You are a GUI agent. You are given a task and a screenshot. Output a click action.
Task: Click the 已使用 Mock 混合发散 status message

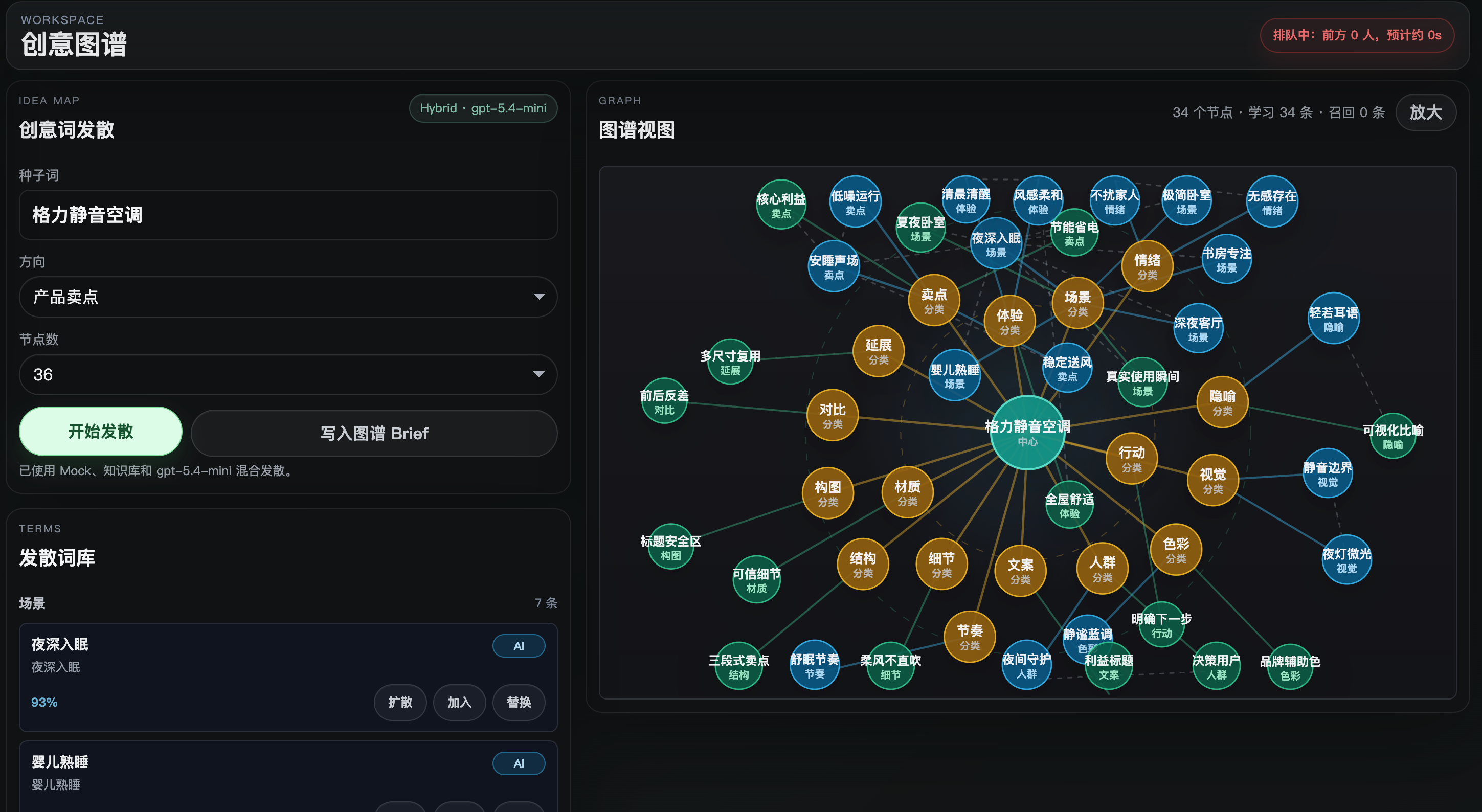(x=157, y=470)
